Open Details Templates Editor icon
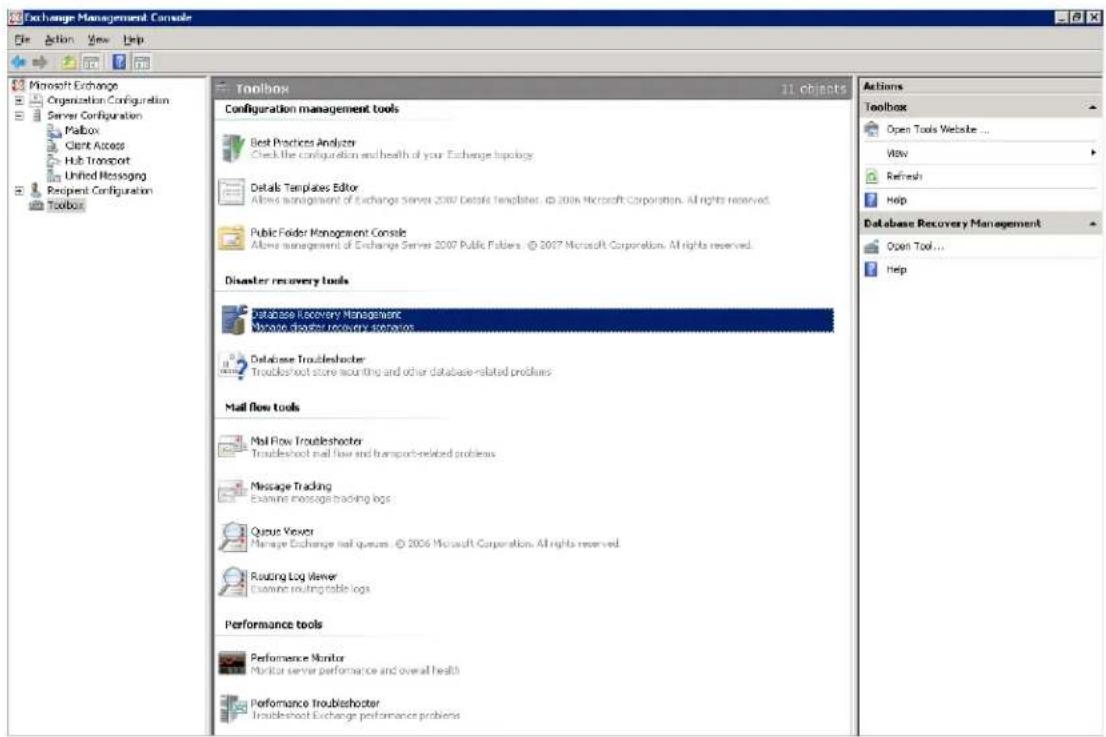 (x=231, y=193)
